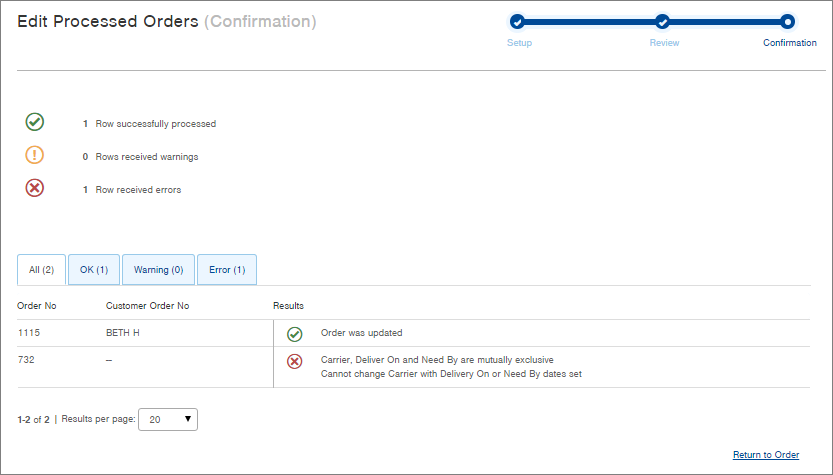Click the Review step label
This screenshot has height=475, width=833.
tap(664, 43)
